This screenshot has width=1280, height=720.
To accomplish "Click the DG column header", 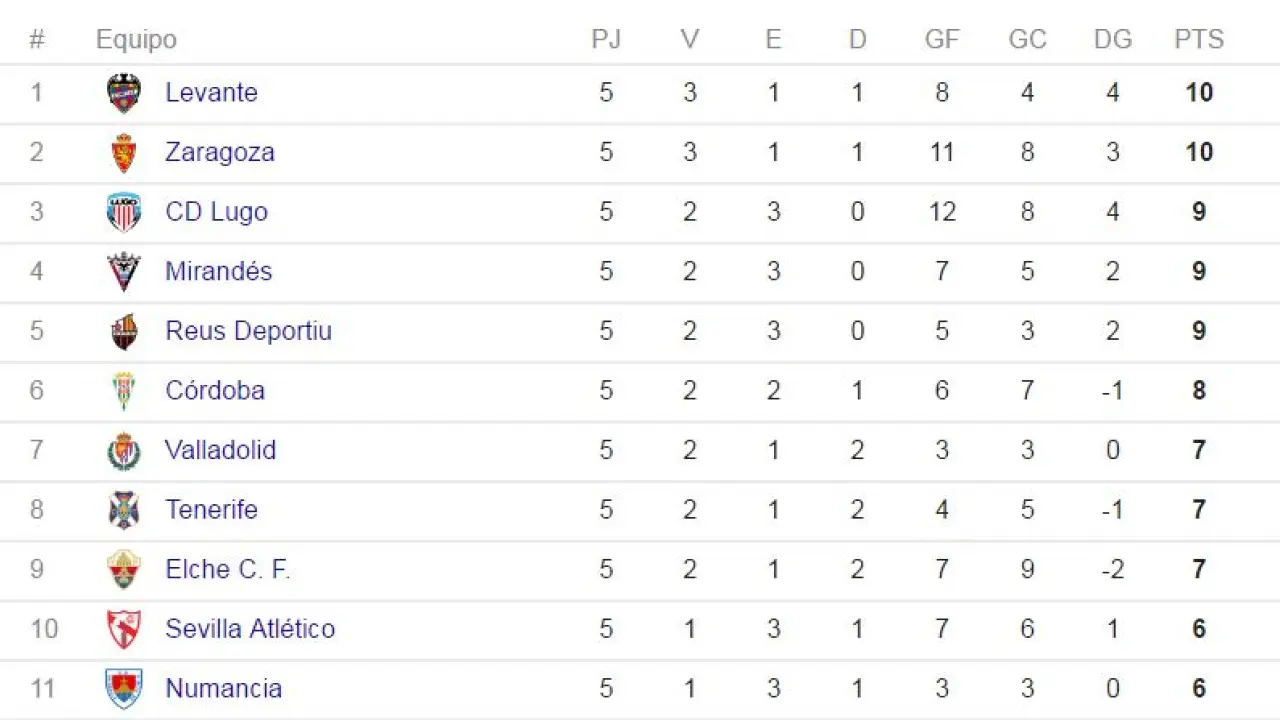I will point(1113,39).
